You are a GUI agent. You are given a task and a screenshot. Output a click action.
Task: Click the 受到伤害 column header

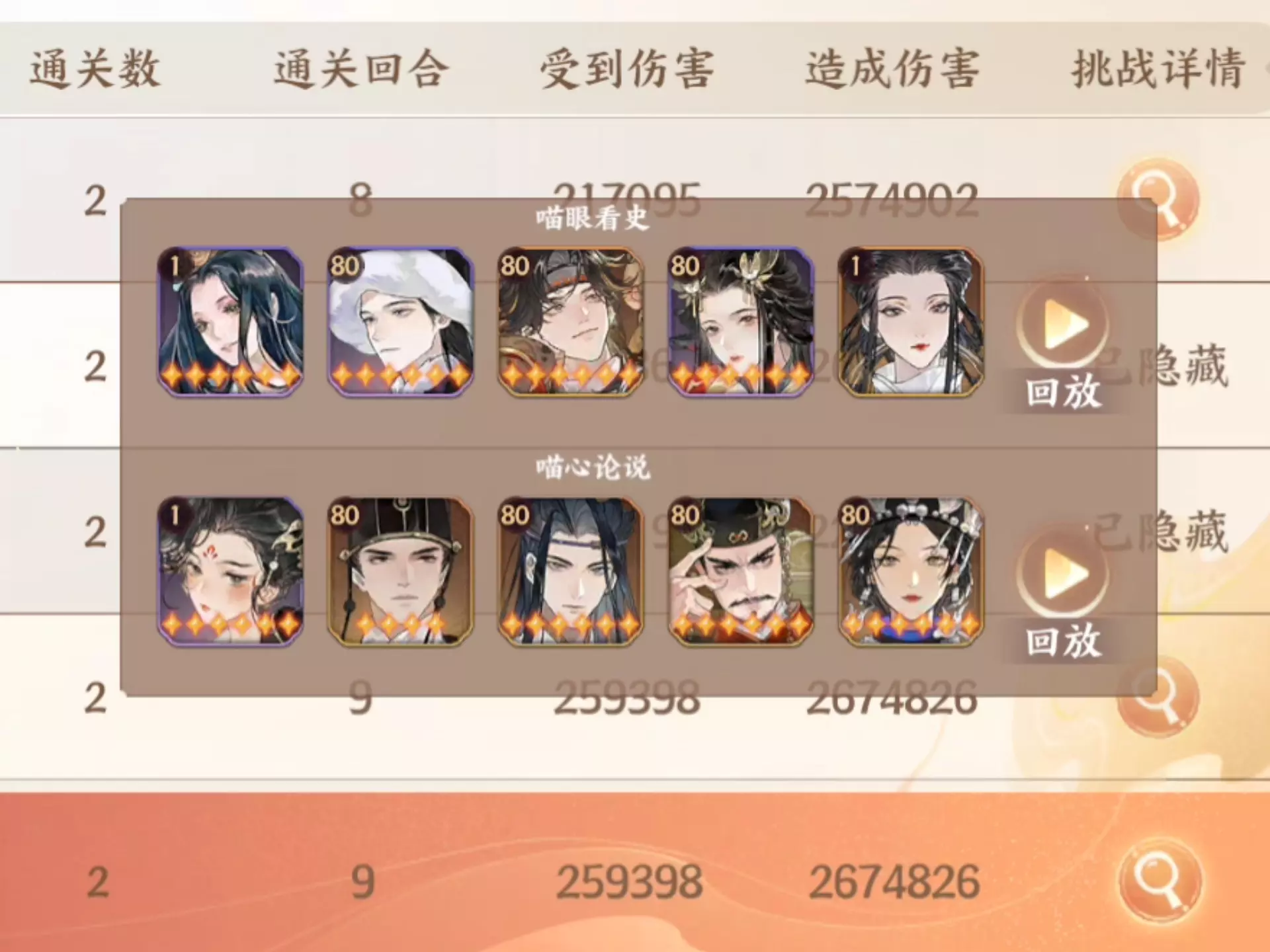[x=626, y=69]
